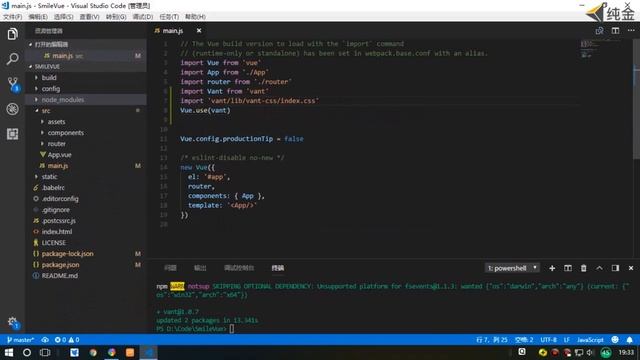Open notifications bell in status bar

pyautogui.click(x=630, y=340)
